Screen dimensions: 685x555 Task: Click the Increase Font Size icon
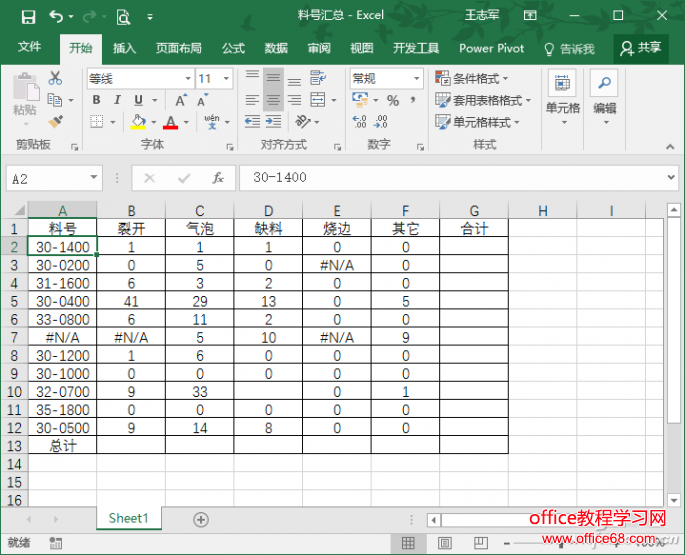click(181, 100)
